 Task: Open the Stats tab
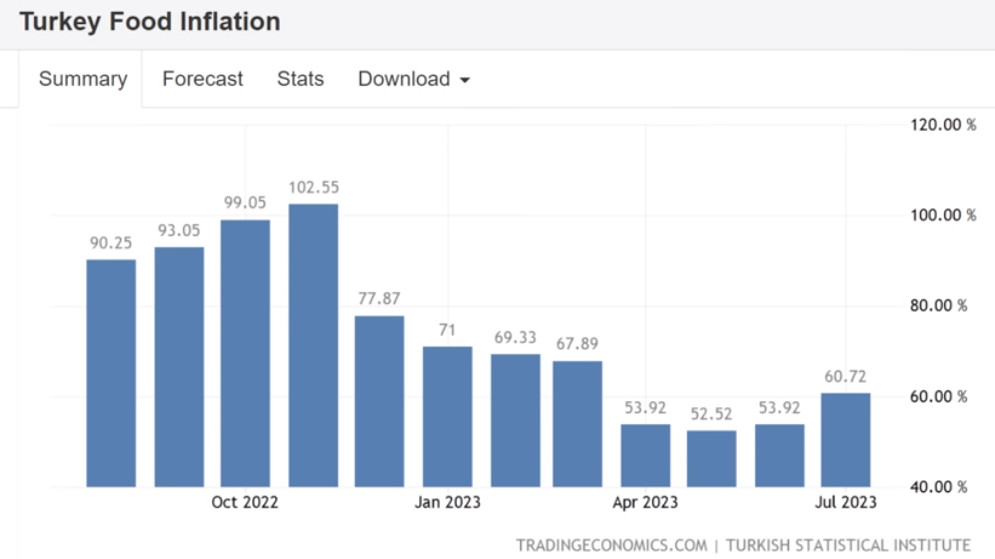pos(300,79)
